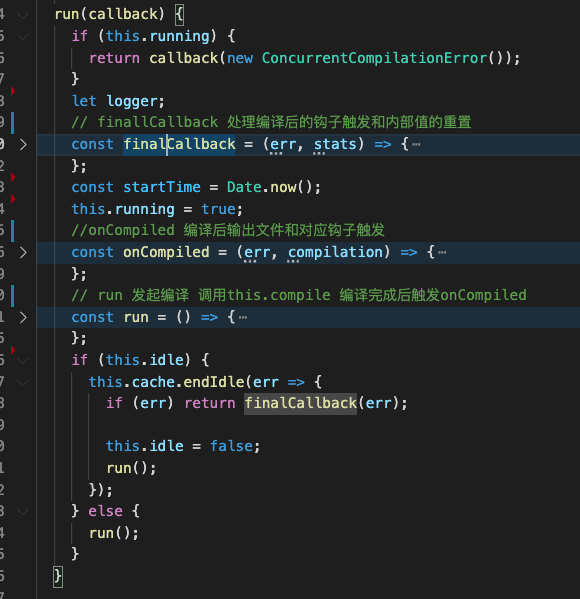Viewport: 580px width, 599px height.
Task: Click 'callback' call in the return statement
Action: [x=183, y=58]
